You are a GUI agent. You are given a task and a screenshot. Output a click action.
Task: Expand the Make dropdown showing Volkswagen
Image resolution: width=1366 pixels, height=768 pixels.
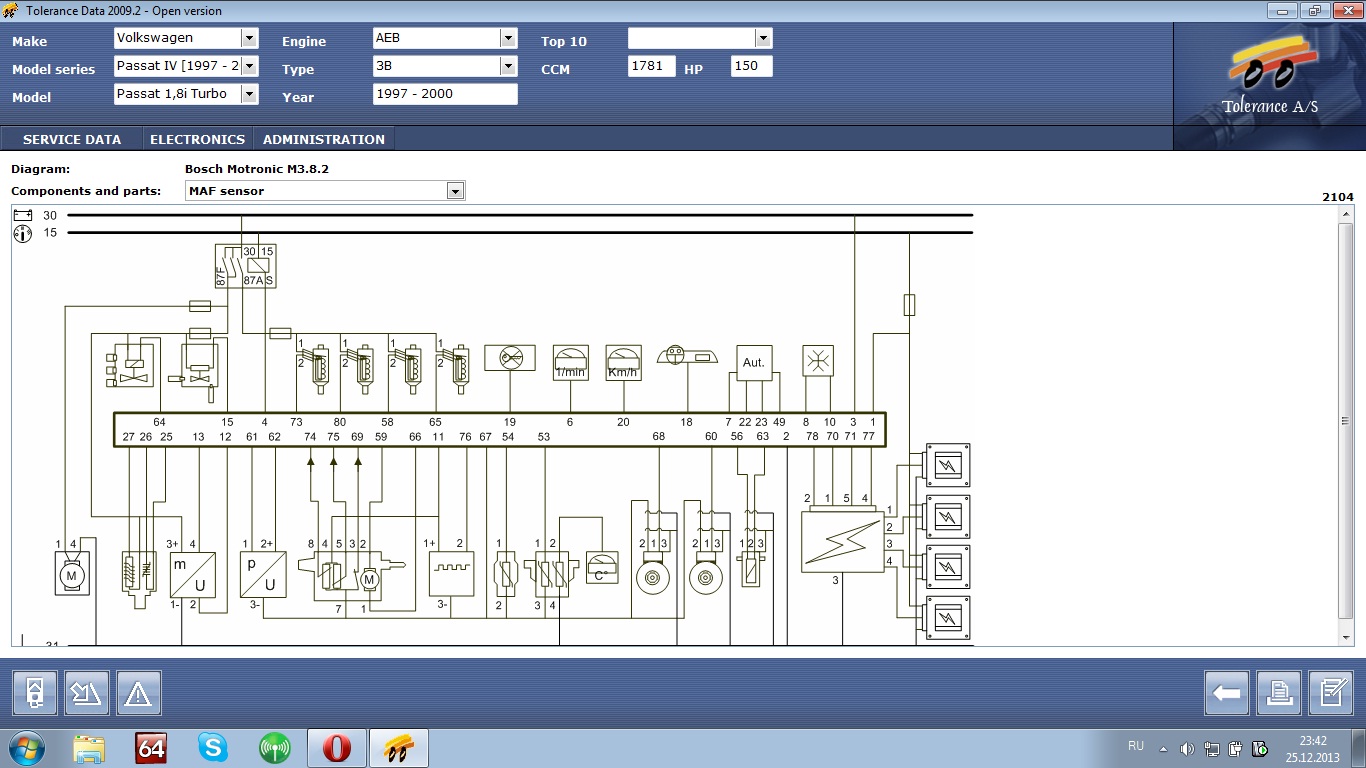249,38
